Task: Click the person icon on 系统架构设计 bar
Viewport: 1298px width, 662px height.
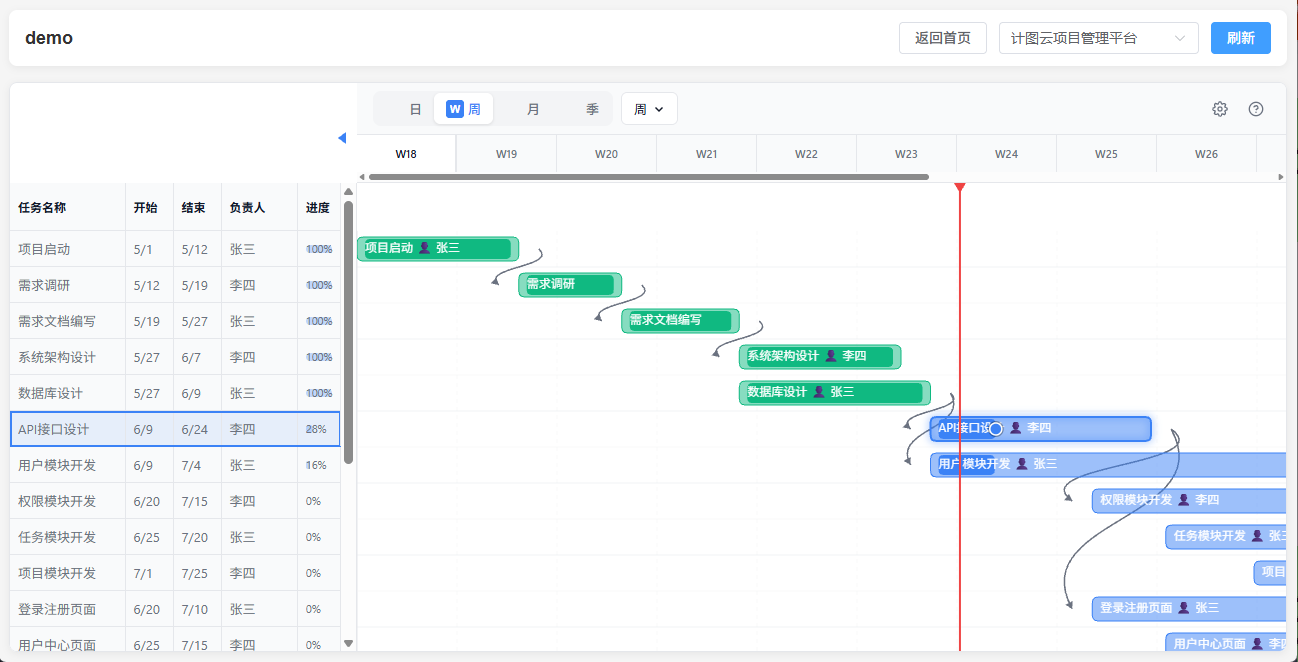Action: (830, 356)
